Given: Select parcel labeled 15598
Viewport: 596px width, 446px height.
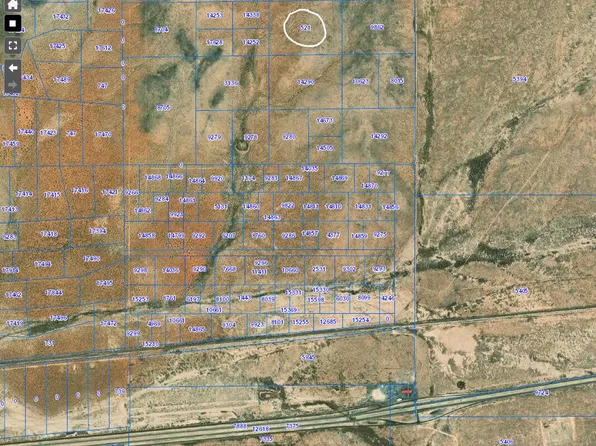Looking at the screenshot, I should pos(316,300).
